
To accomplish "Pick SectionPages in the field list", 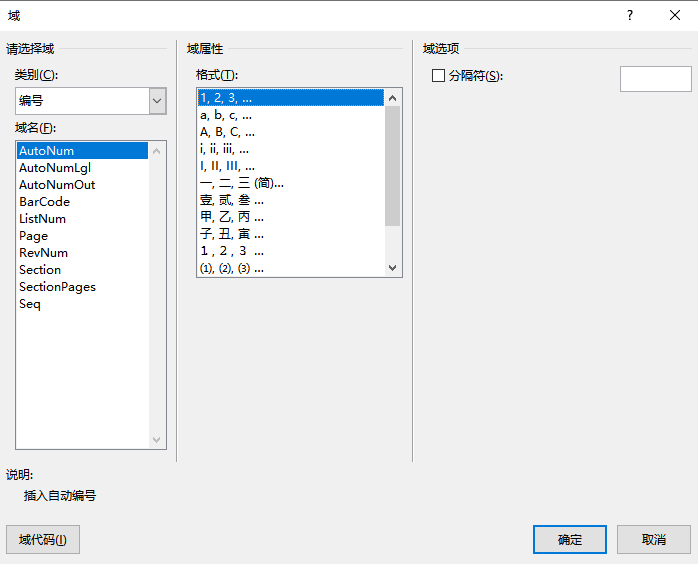I will tap(82, 287).
